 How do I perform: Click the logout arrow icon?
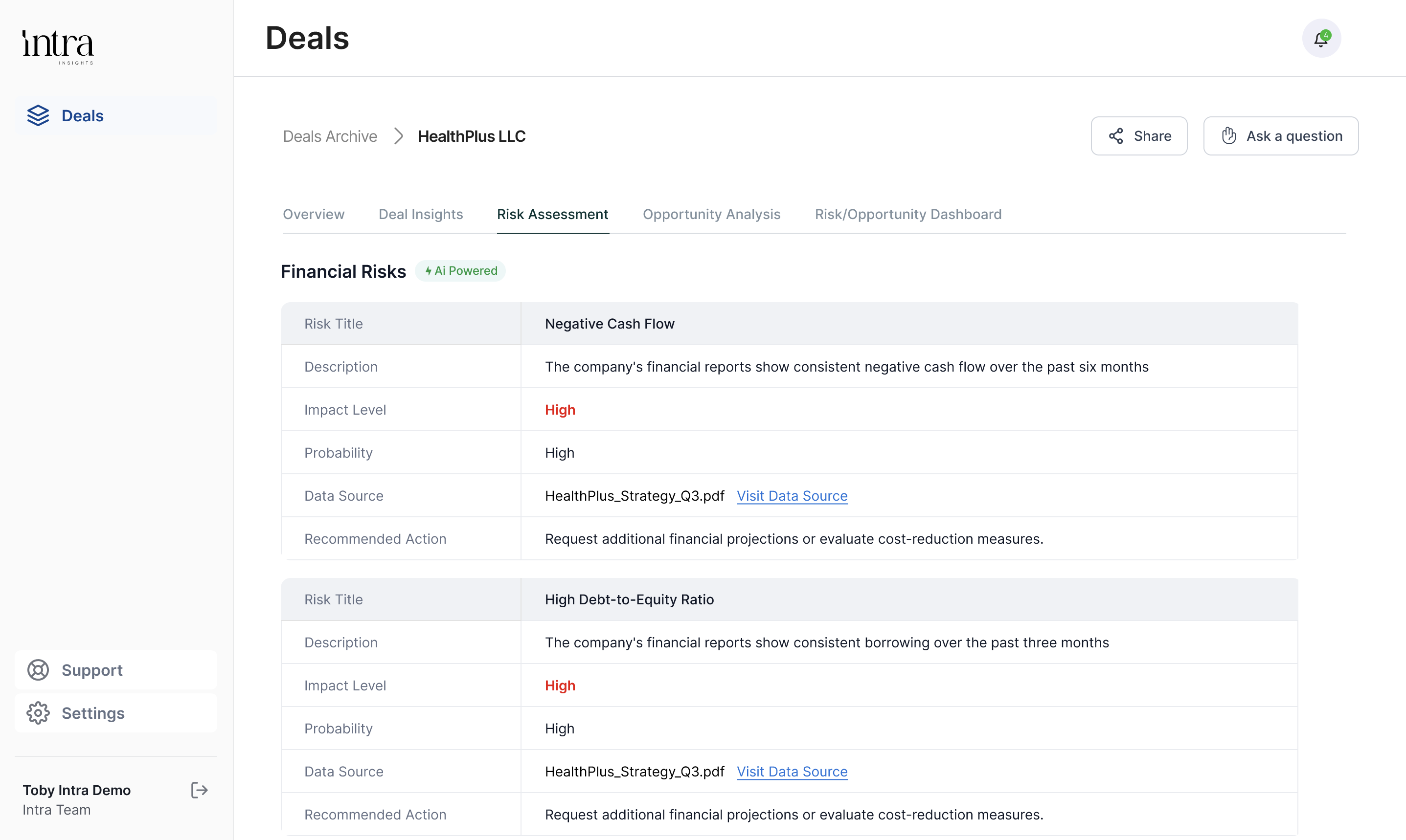(199, 790)
